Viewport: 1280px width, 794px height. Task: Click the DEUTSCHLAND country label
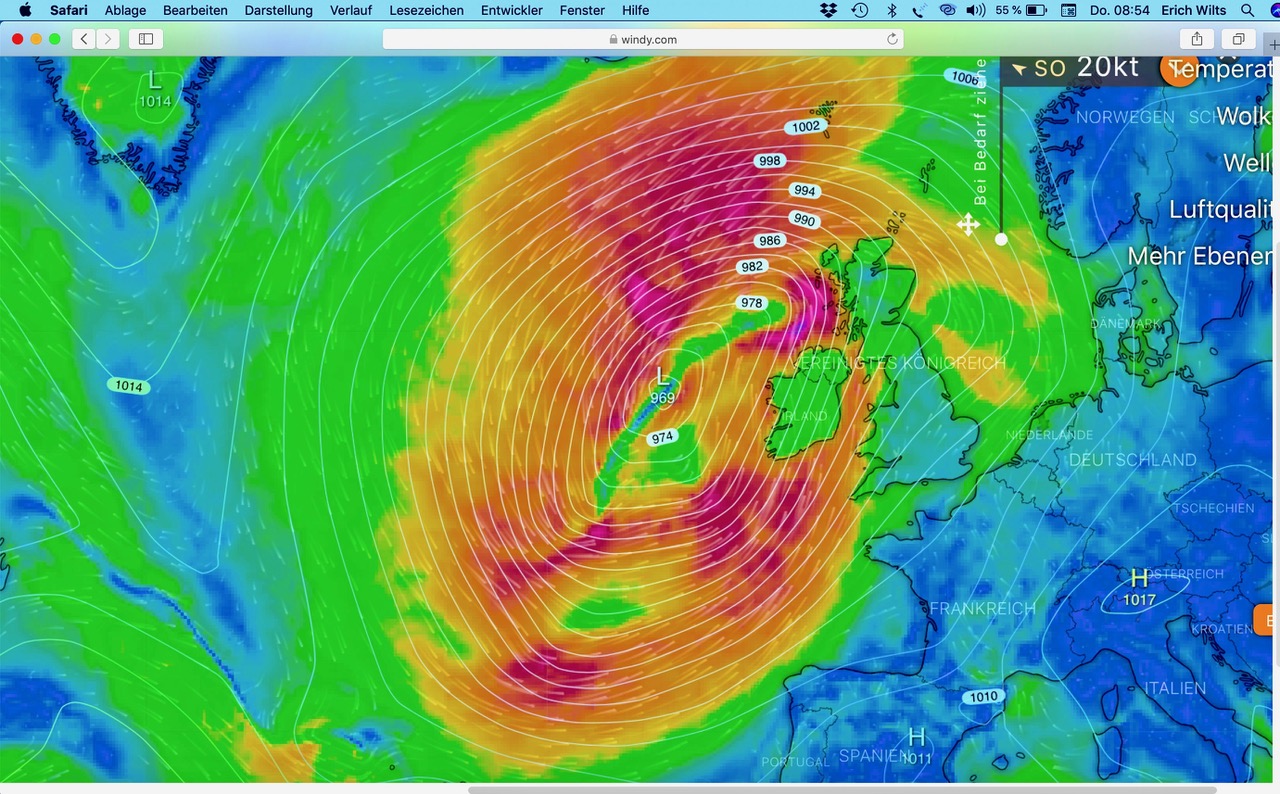[1132, 460]
